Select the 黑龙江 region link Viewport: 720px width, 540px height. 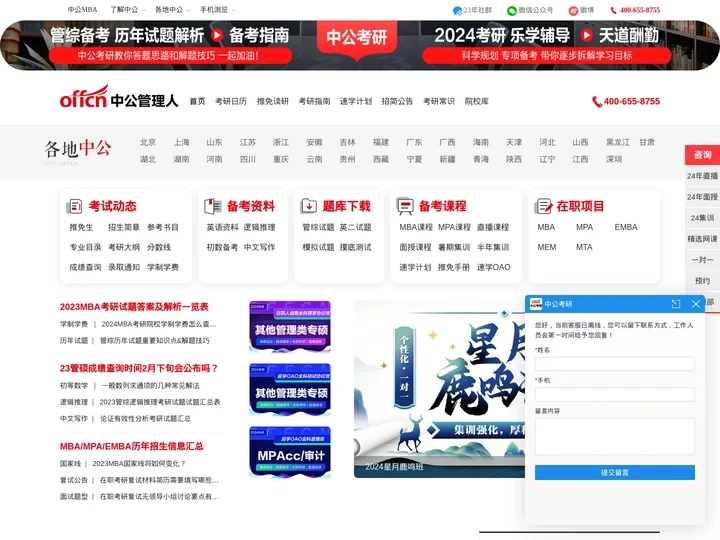click(618, 142)
